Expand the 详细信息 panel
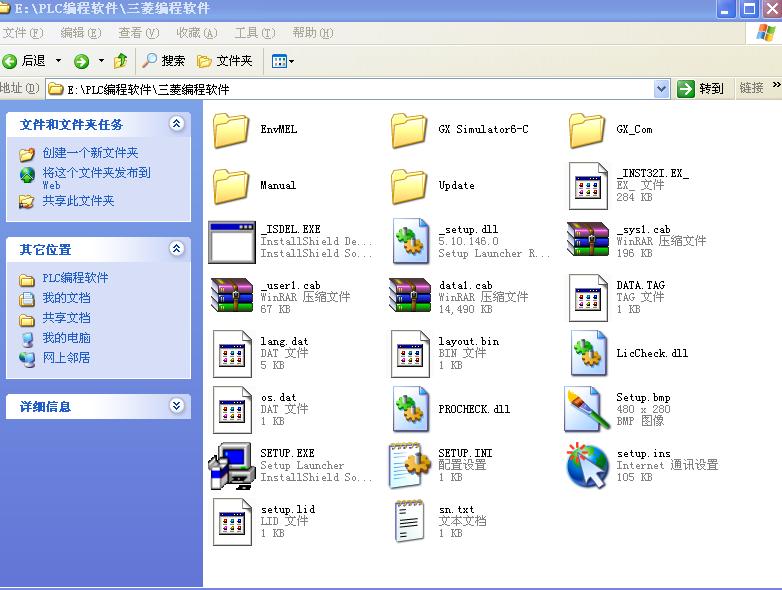782x590 pixels. (177, 406)
